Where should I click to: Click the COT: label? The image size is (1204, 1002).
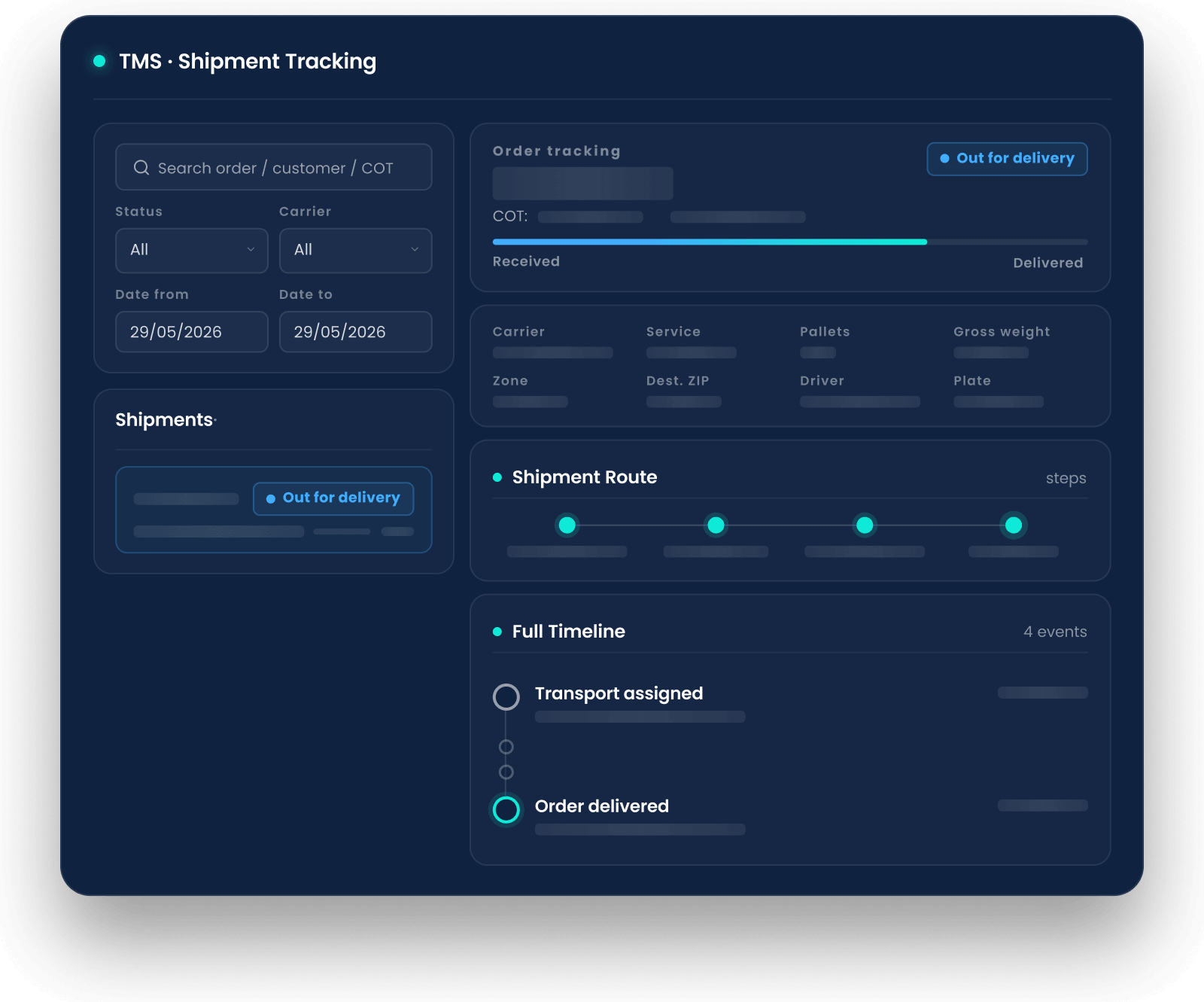click(510, 216)
